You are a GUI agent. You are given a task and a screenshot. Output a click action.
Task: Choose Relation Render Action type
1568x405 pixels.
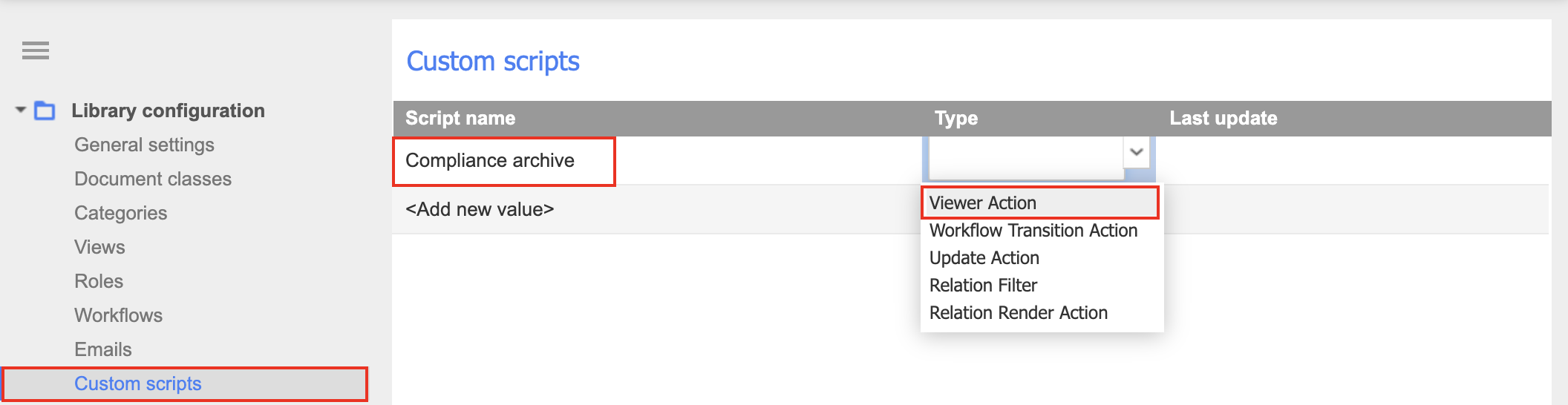tap(1018, 313)
